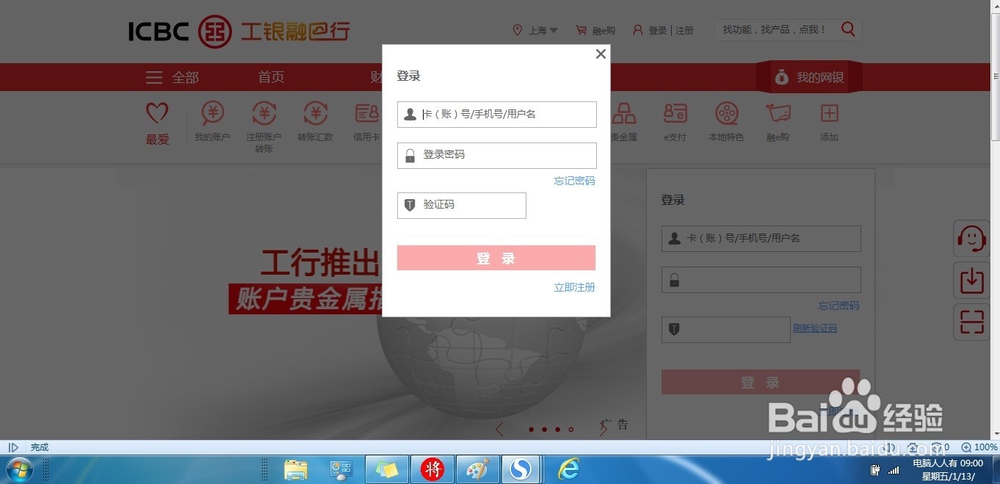Image resolution: width=1000 pixels, height=484 pixels.
Task: Open the Paint palette icon on taskbar
Action: pyautogui.click(x=478, y=471)
